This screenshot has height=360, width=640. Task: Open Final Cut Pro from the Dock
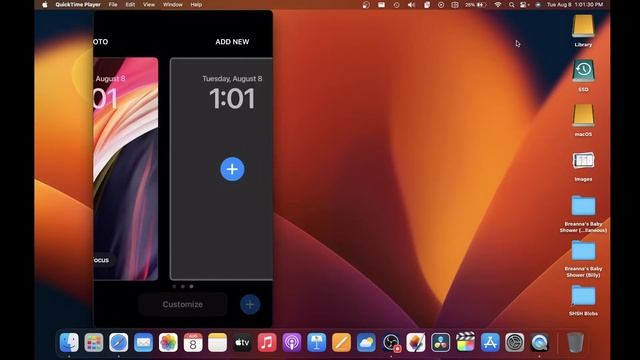[x=465, y=342]
